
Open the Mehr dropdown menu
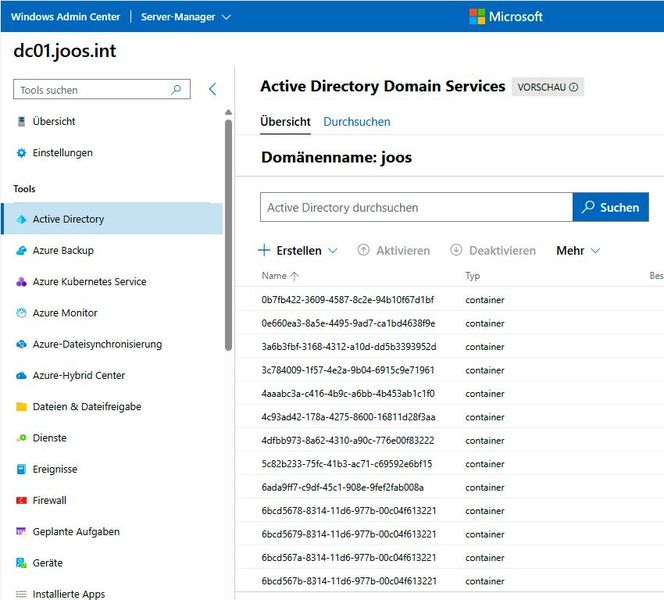coord(578,250)
